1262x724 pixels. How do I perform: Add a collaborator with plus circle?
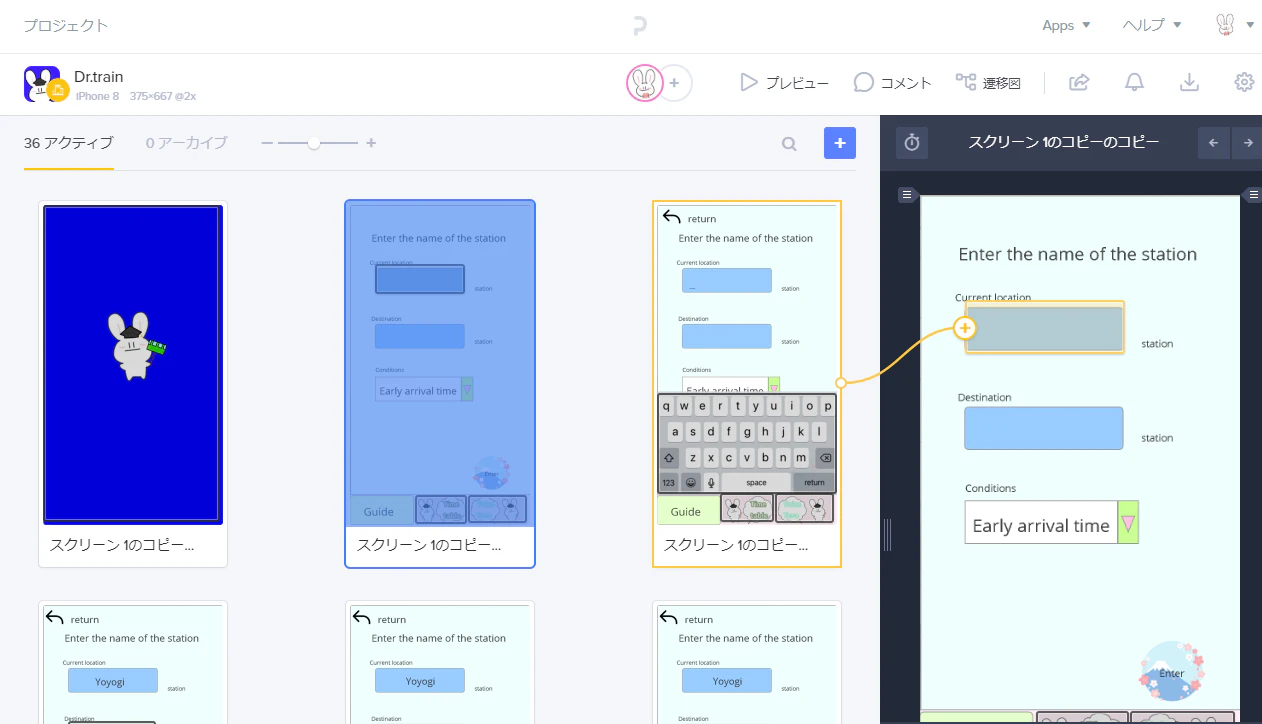[674, 83]
